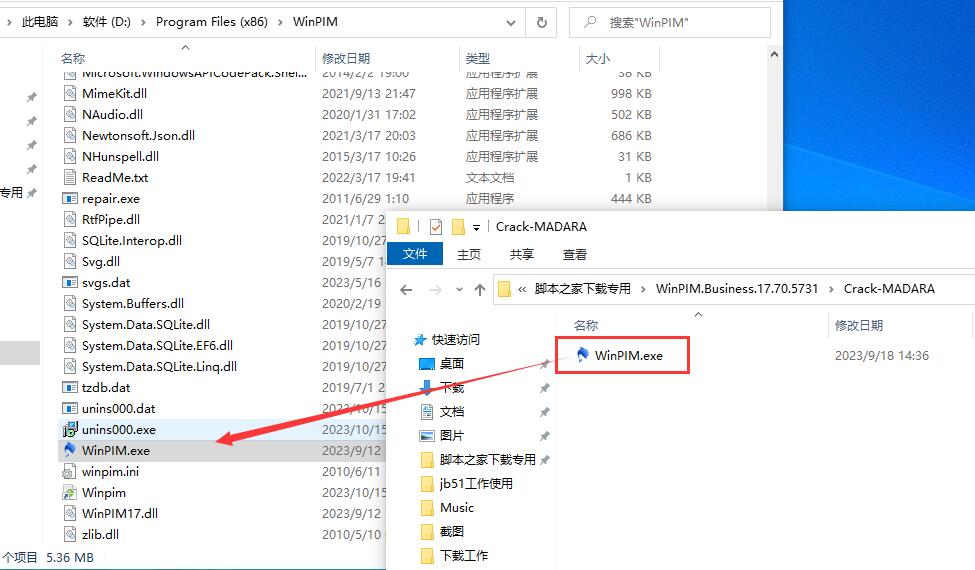Image resolution: width=975 pixels, height=570 pixels.
Task: Click the MimeKit.dll file icon
Action: (x=70, y=93)
